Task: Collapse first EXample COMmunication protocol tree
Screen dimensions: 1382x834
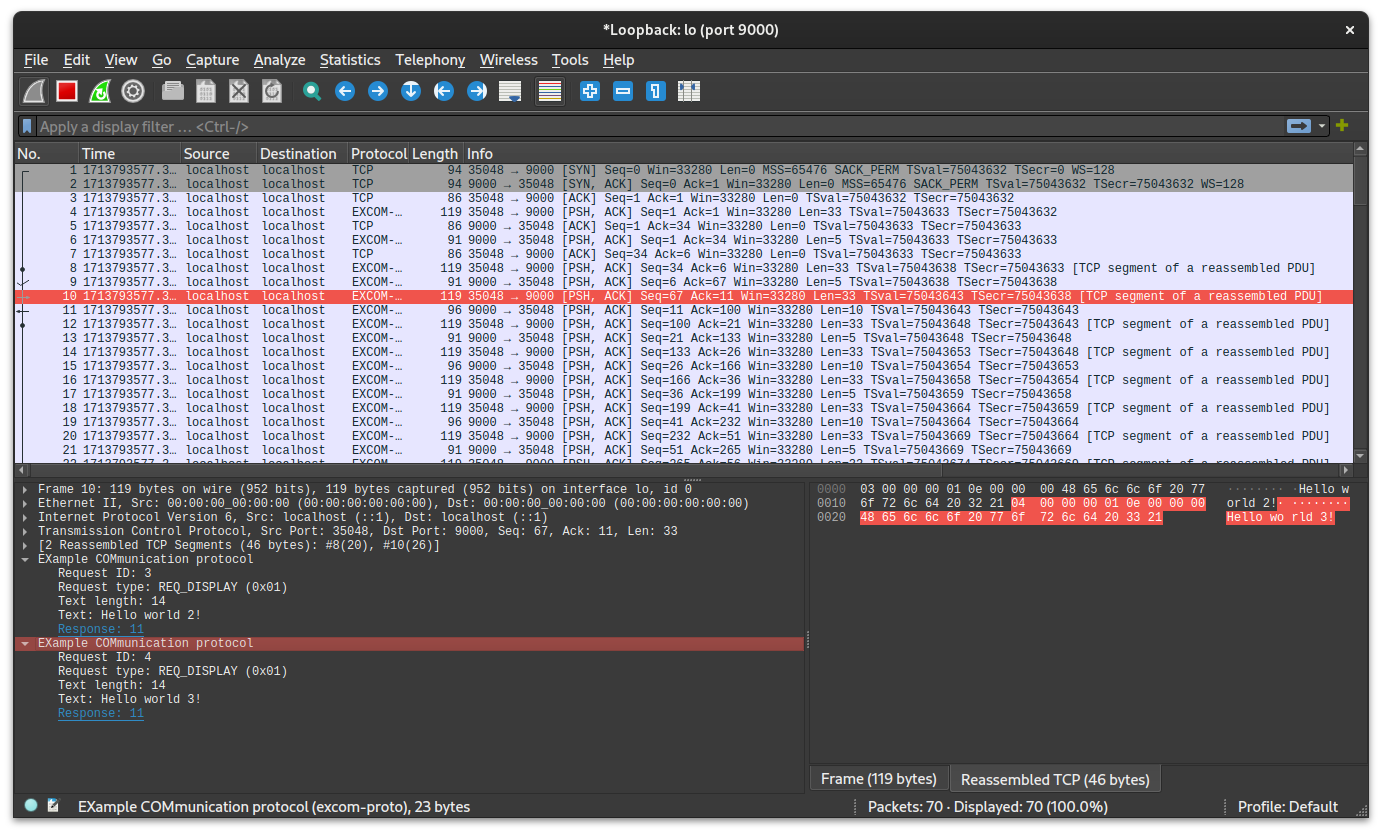Action: click(25, 559)
